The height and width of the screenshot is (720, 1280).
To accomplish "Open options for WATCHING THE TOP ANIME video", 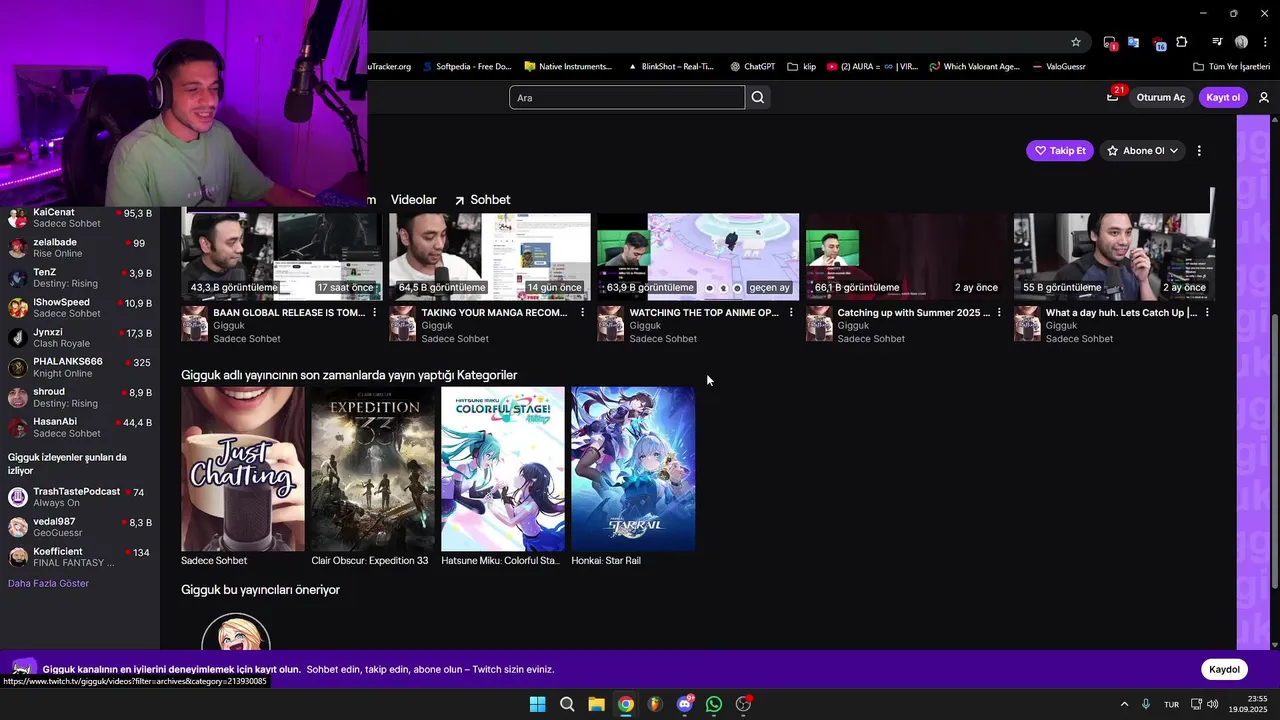I will point(791,313).
